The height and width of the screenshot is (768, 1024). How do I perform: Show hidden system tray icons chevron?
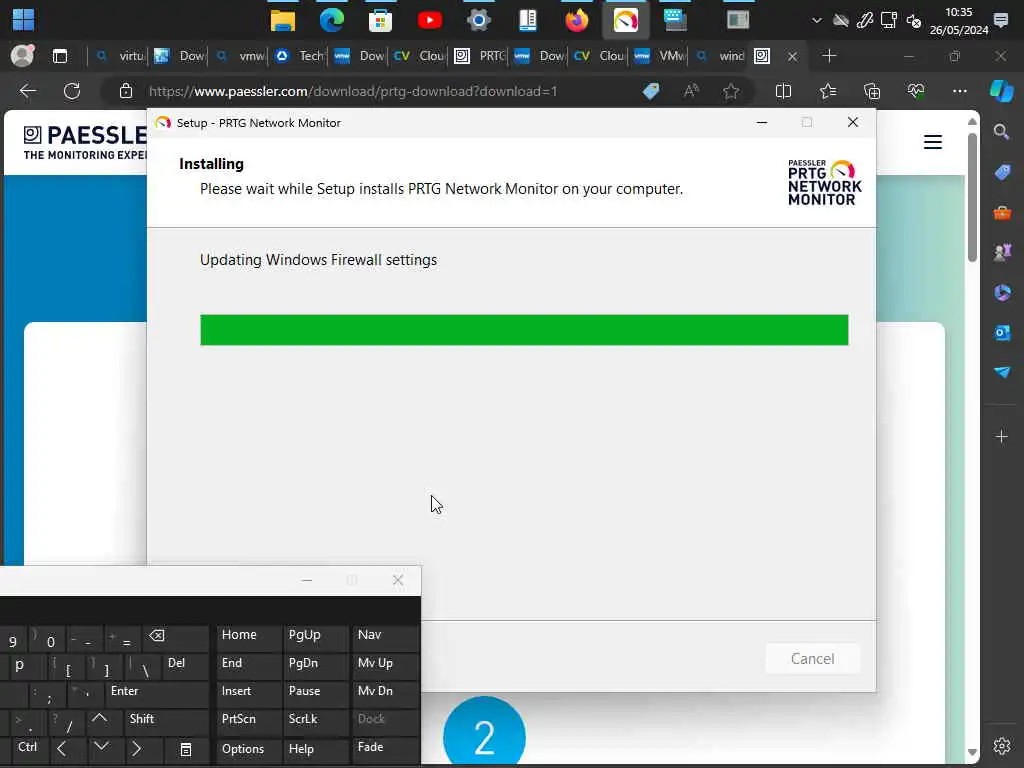pyautogui.click(x=816, y=20)
